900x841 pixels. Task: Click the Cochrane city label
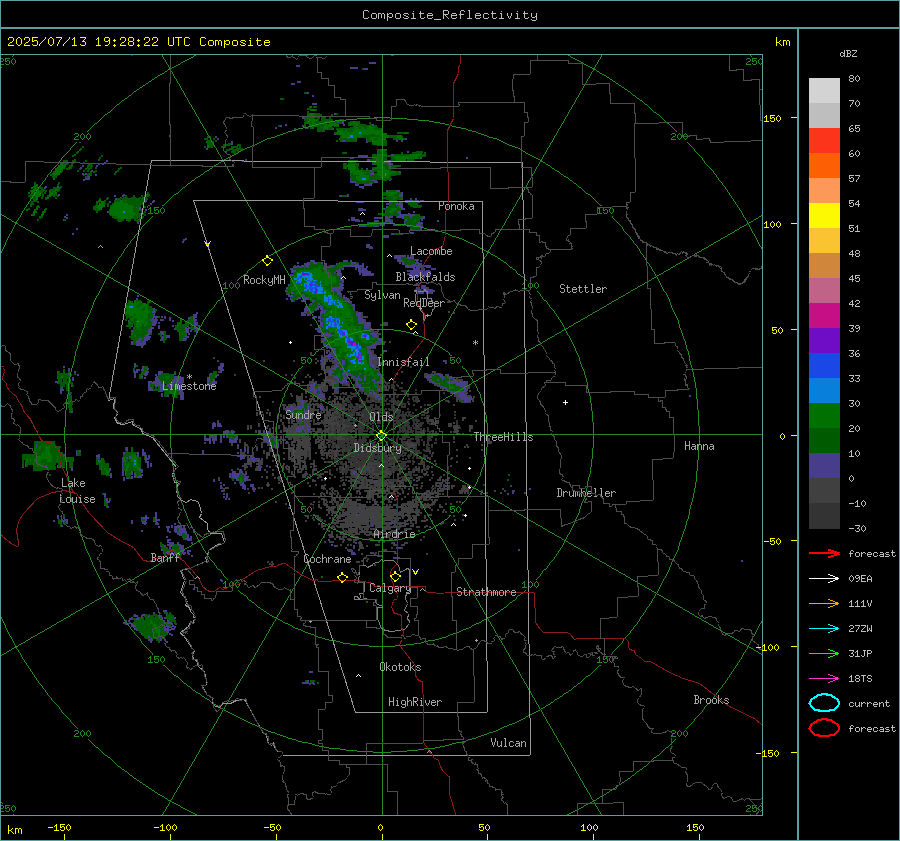coord(327,559)
